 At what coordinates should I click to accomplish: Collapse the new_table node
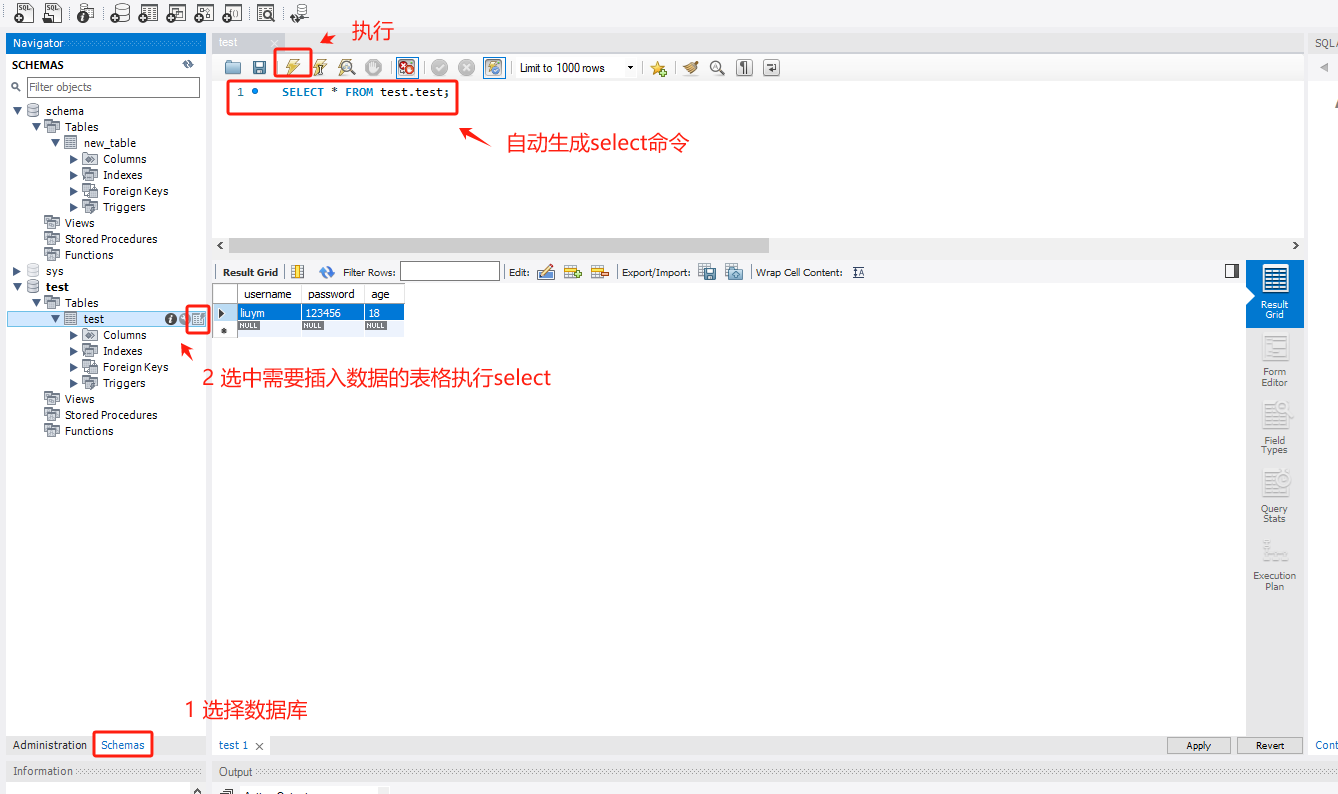pos(56,143)
